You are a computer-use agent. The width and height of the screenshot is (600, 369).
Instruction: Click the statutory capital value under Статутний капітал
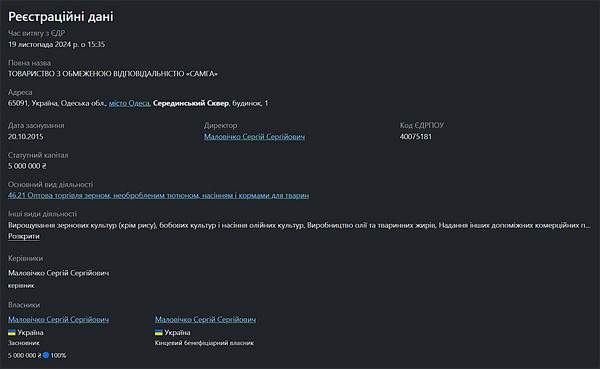27,166
